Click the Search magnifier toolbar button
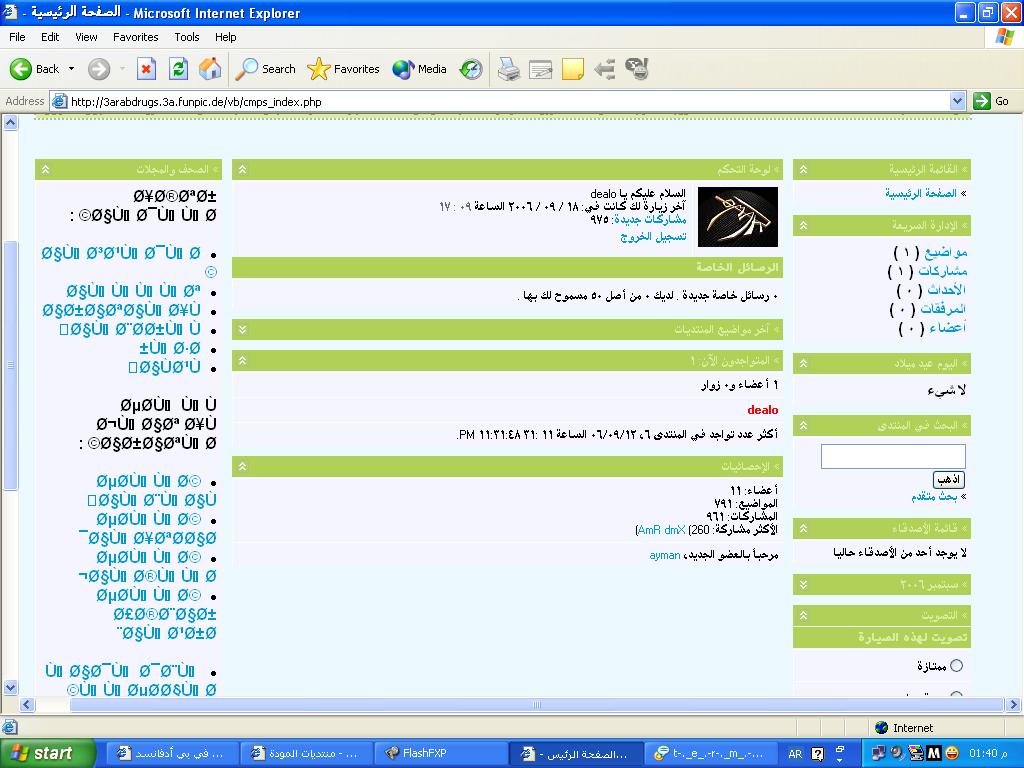 (266, 69)
